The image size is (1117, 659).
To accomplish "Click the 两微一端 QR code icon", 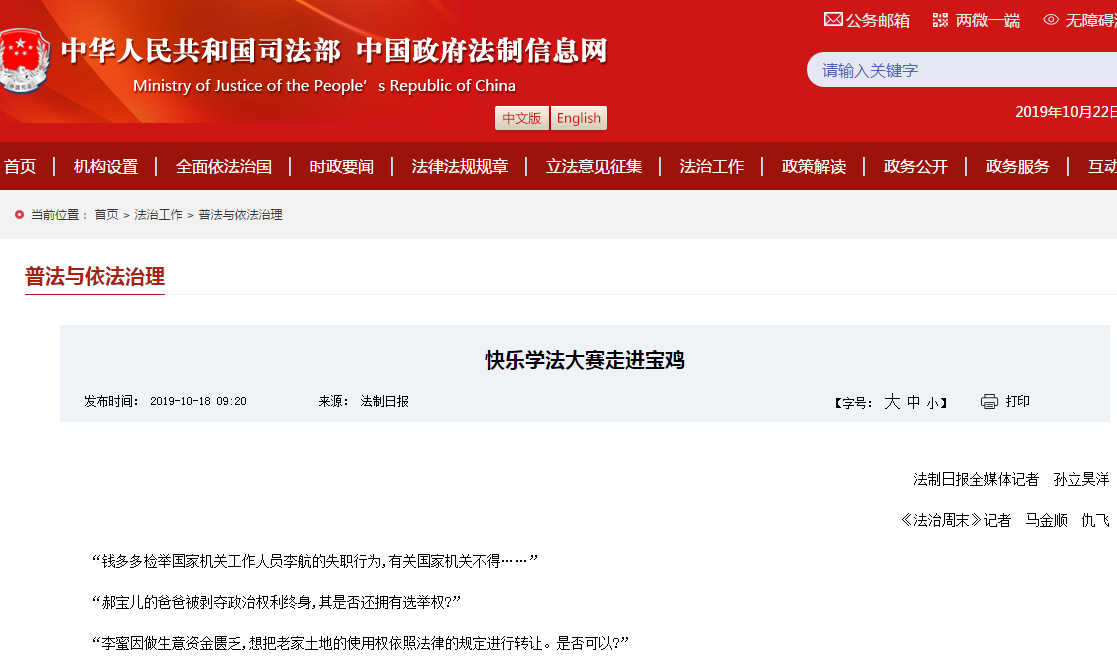I will tap(940, 19).
